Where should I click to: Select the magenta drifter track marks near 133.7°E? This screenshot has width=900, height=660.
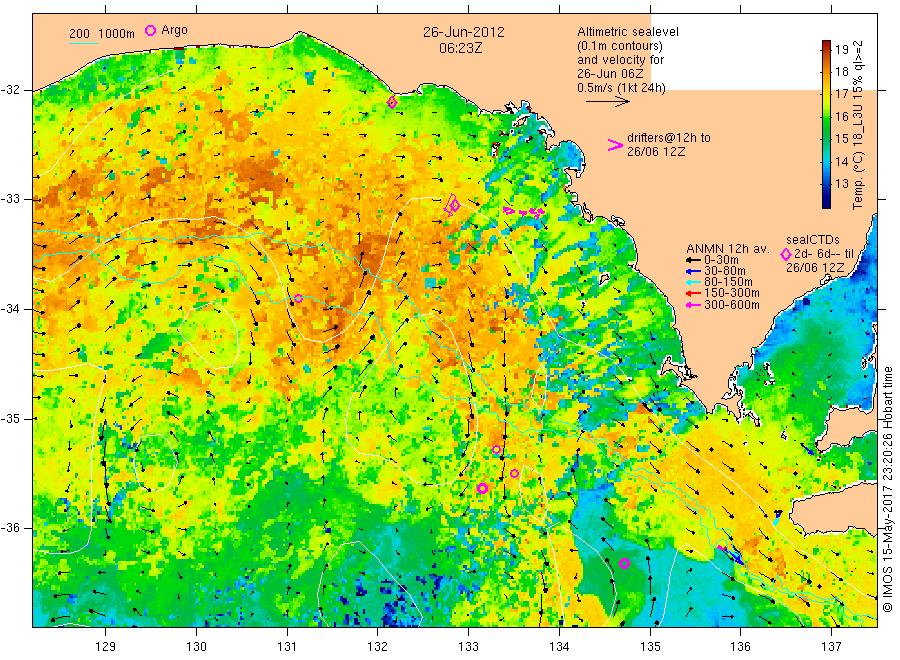point(524,212)
